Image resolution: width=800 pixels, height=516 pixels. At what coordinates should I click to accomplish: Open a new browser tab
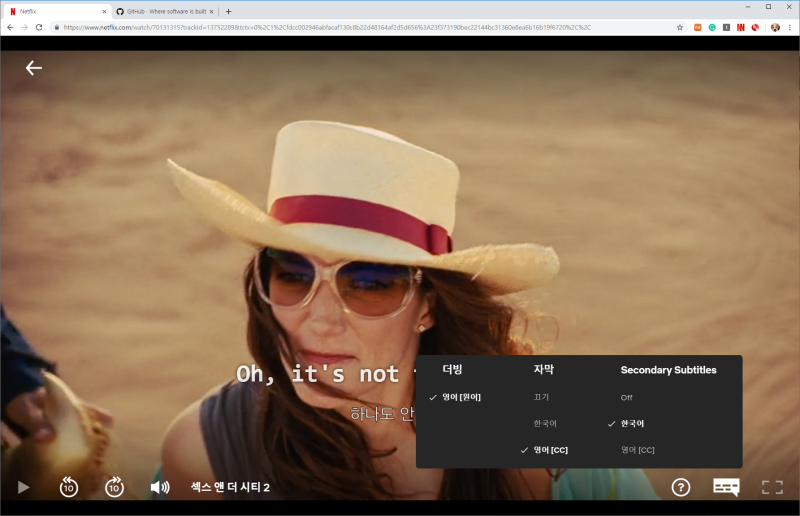pyautogui.click(x=229, y=11)
